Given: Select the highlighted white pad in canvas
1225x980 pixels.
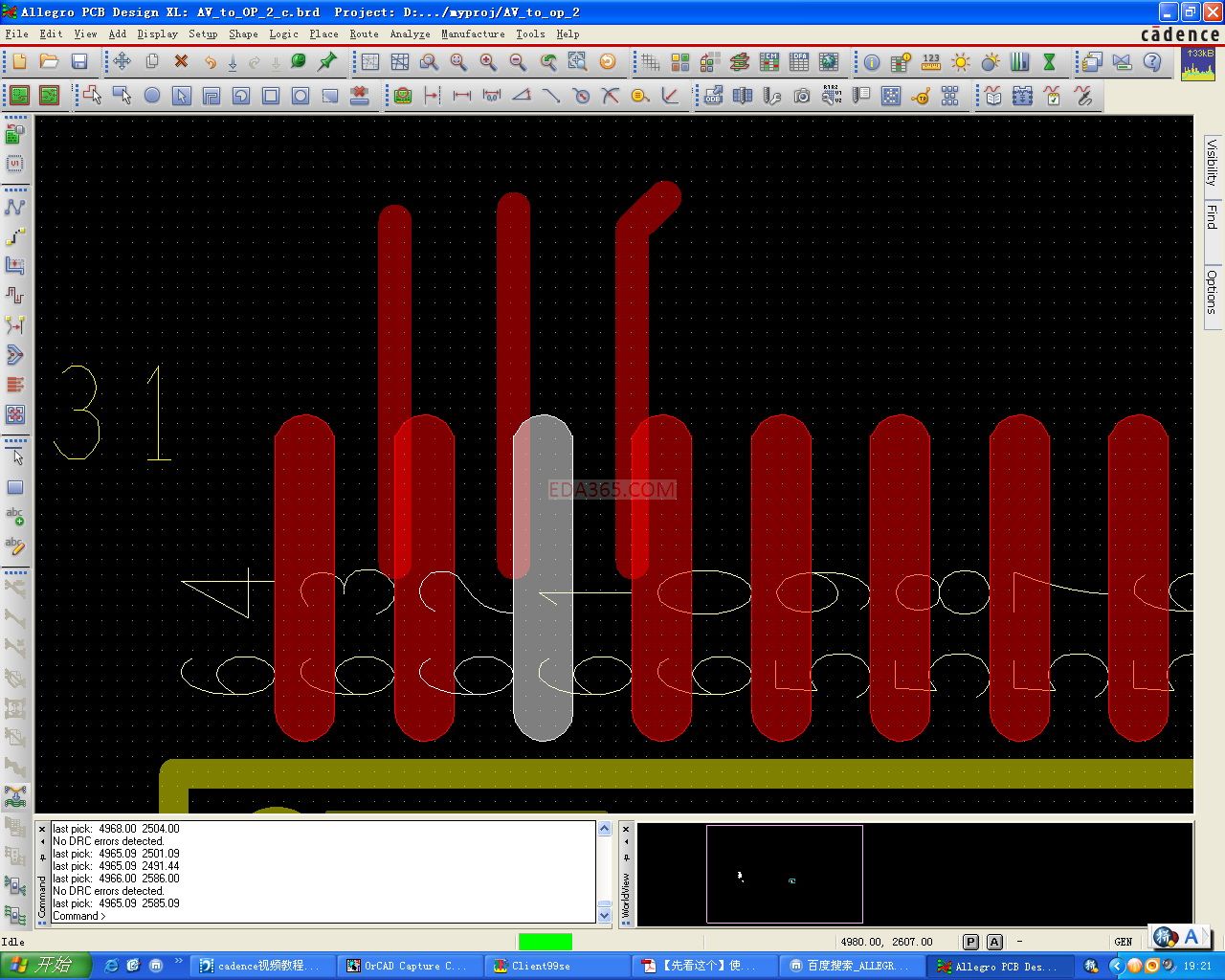Looking at the screenshot, I should pos(543,577).
